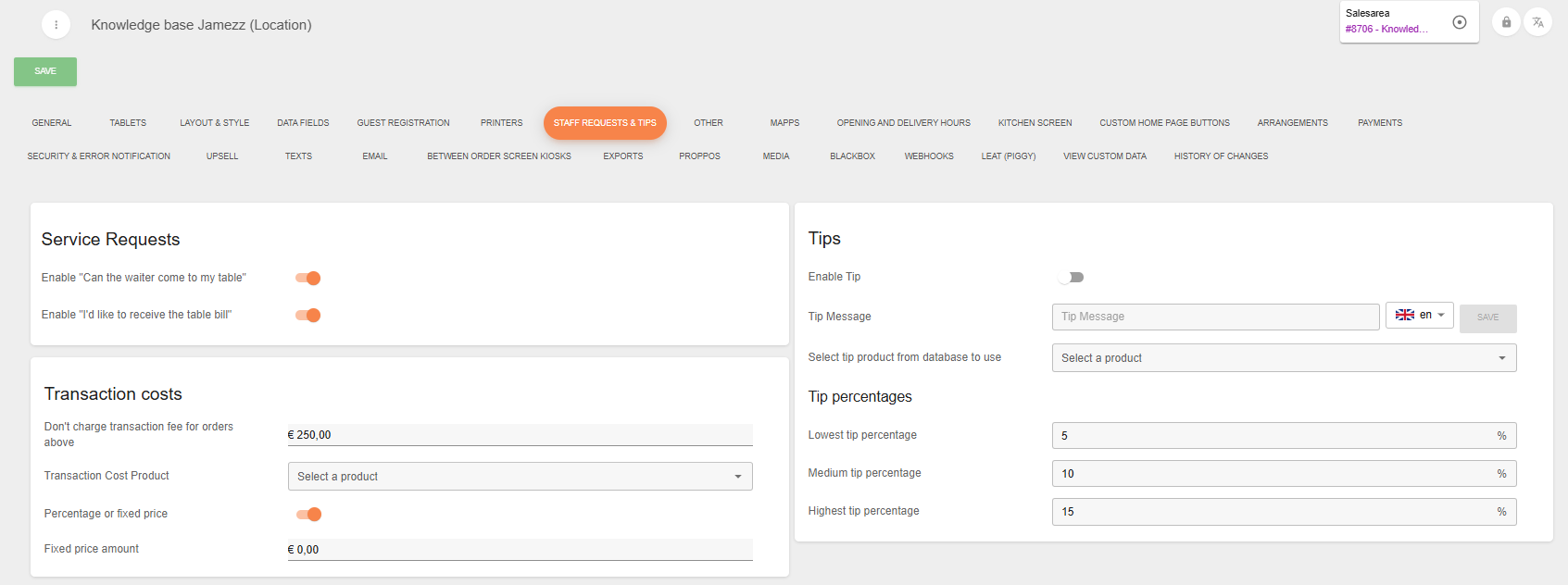Enable the Tip toggle switch
Viewport: 1568px width, 585px height.
tap(1071, 278)
